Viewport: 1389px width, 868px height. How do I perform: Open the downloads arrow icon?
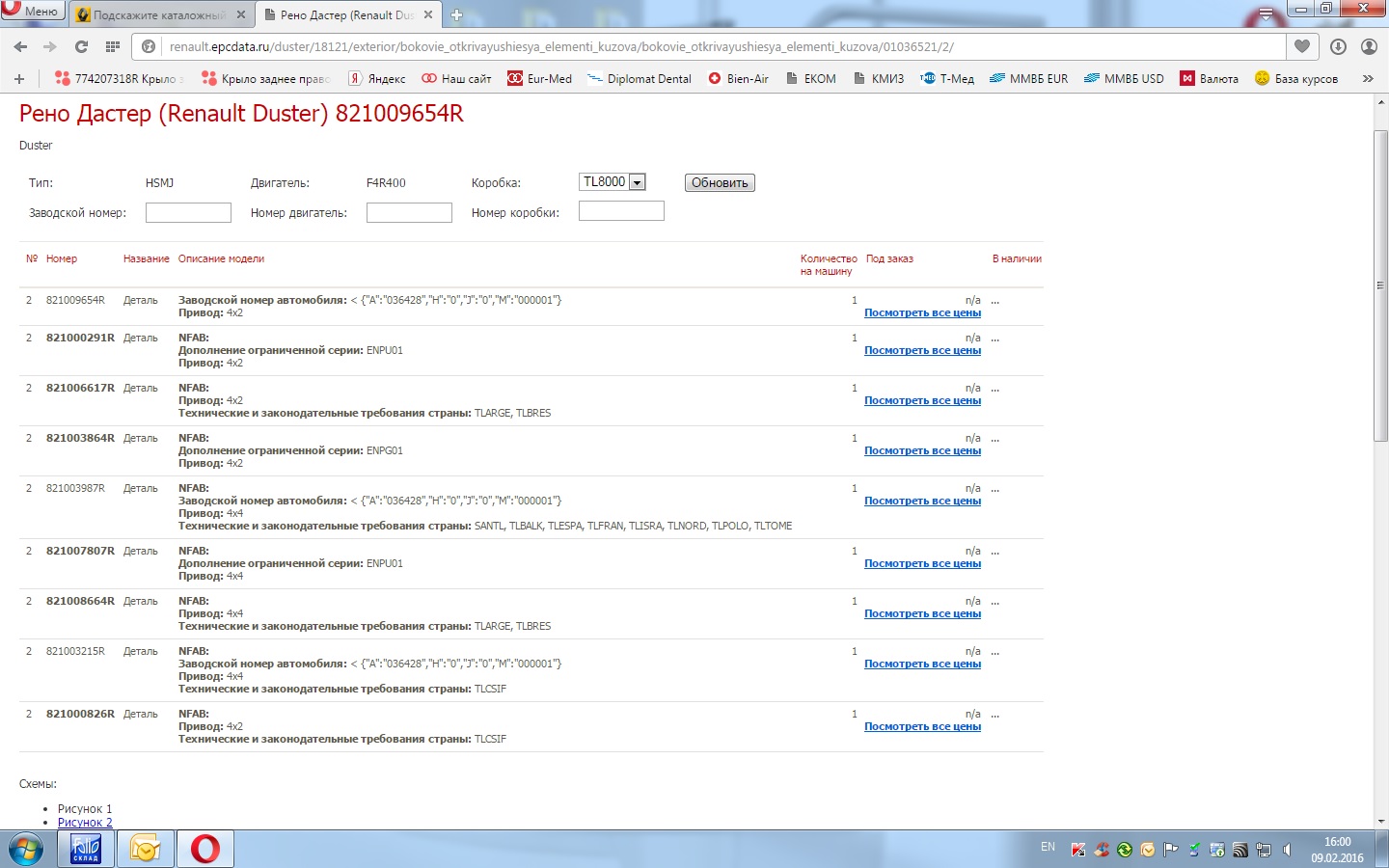point(1338,46)
